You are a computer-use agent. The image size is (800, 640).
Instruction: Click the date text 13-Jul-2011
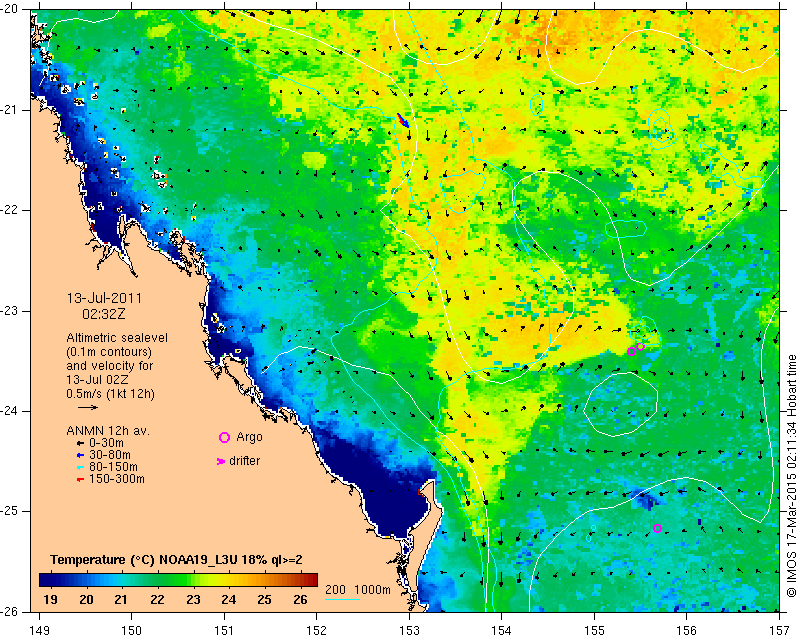coord(104,298)
